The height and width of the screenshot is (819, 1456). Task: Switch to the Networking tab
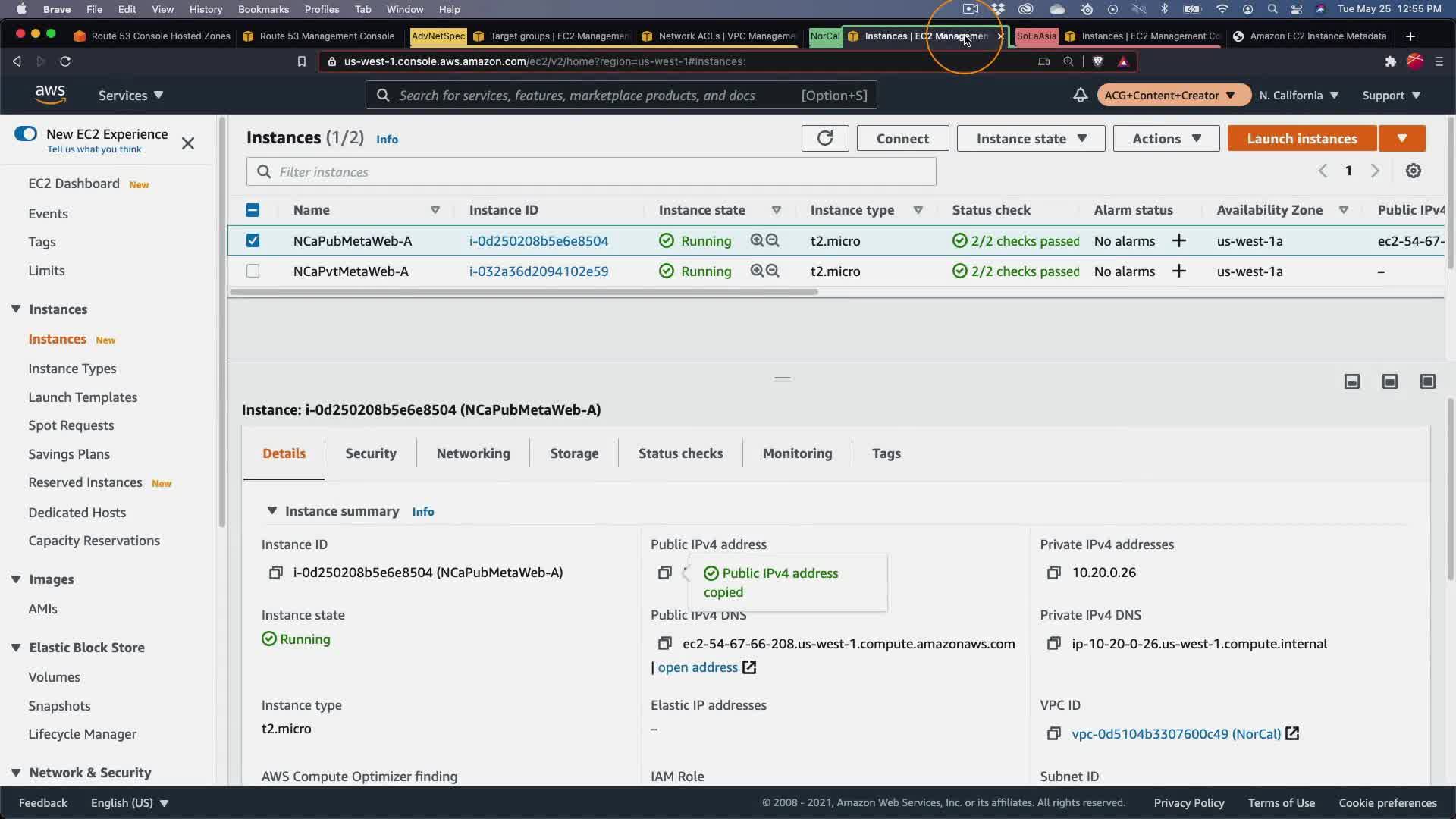click(x=472, y=453)
